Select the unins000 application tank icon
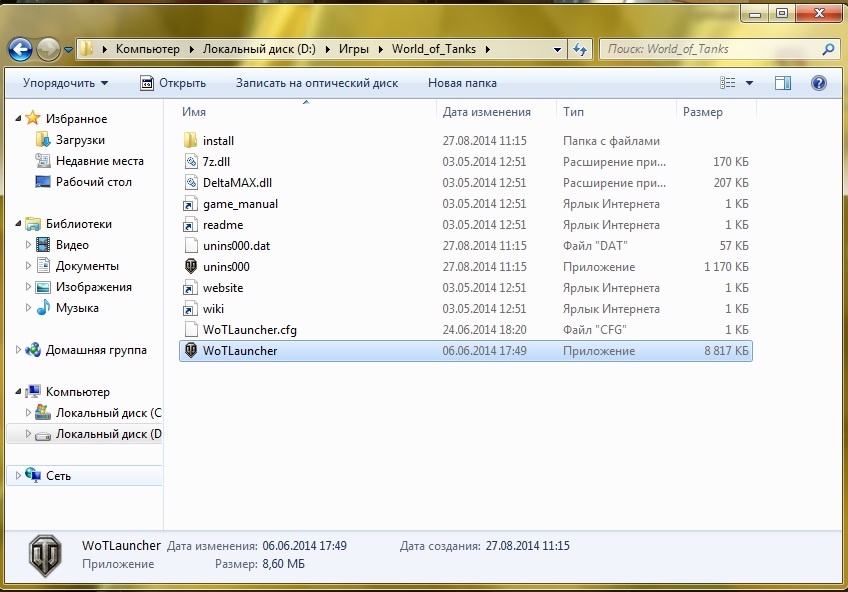The width and height of the screenshot is (848, 592). click(191, 266)
